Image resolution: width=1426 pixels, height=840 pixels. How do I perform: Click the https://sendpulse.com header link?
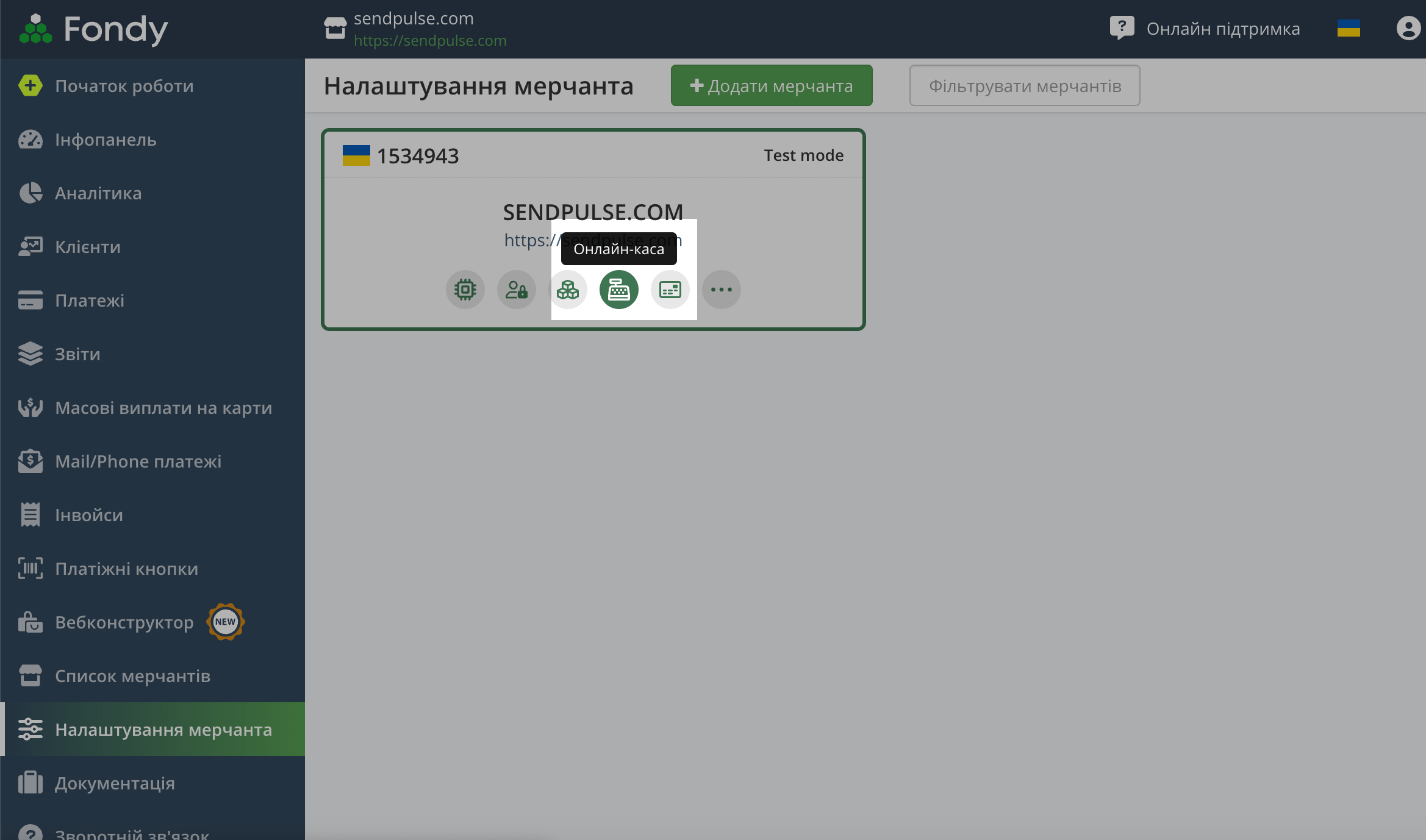[x=430, y=41]
